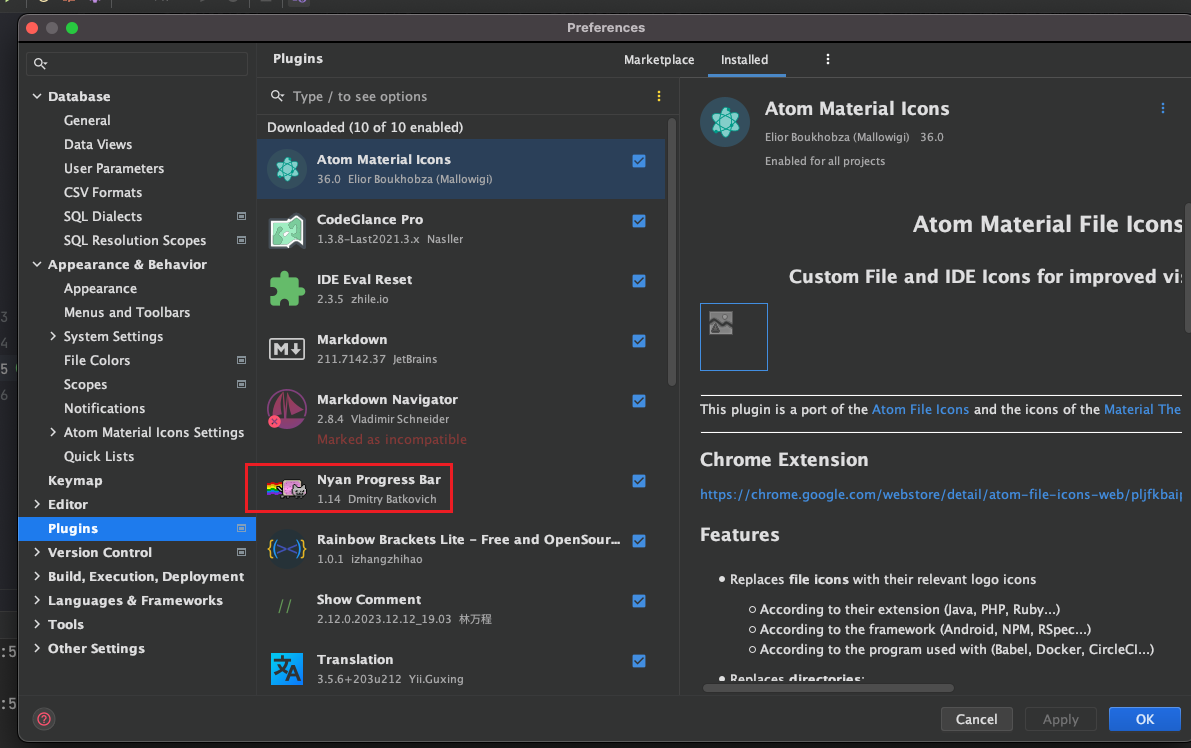
Task: Click the Nyan Progress Bar cat icon
Action: pyautogui.click(x=287, y=488)
